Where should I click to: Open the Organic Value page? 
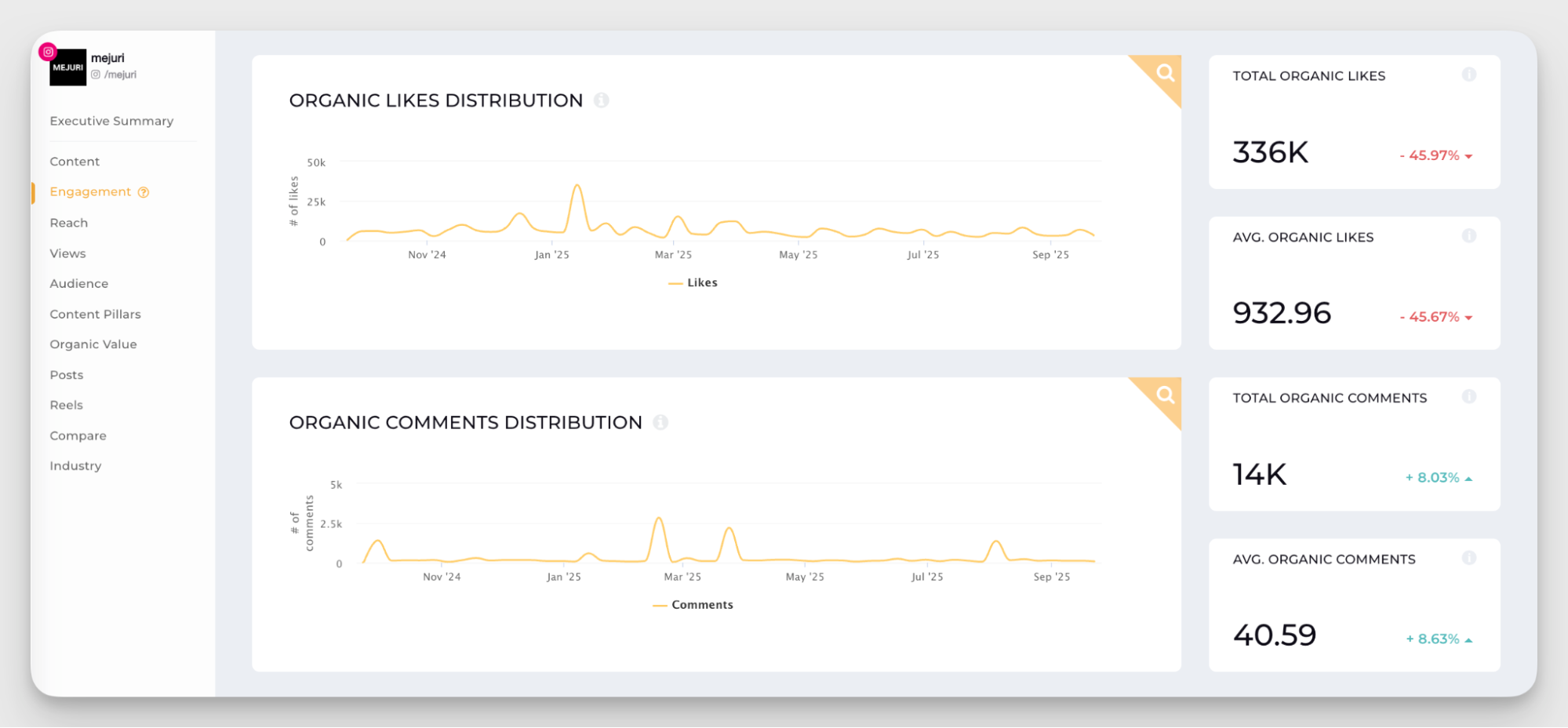(x=93, y=344)
